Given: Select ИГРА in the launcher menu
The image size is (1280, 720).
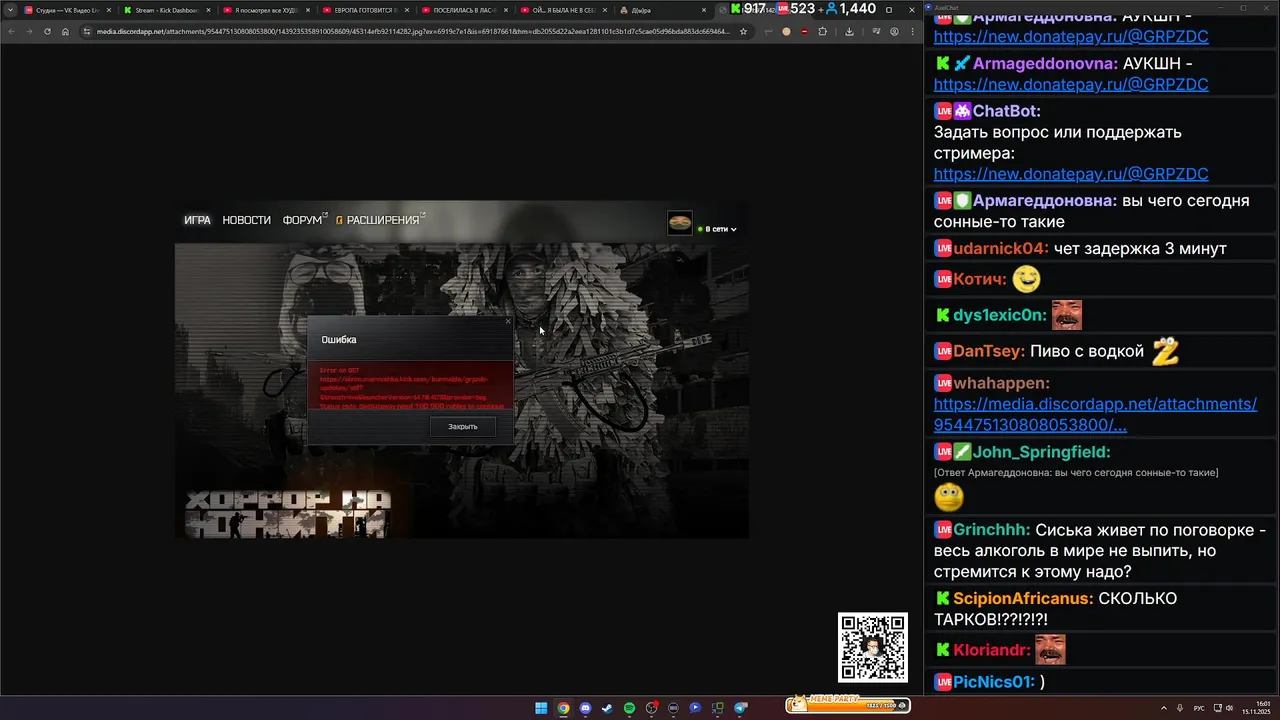Looking at the screenshot, I should (x=197, y=220).
